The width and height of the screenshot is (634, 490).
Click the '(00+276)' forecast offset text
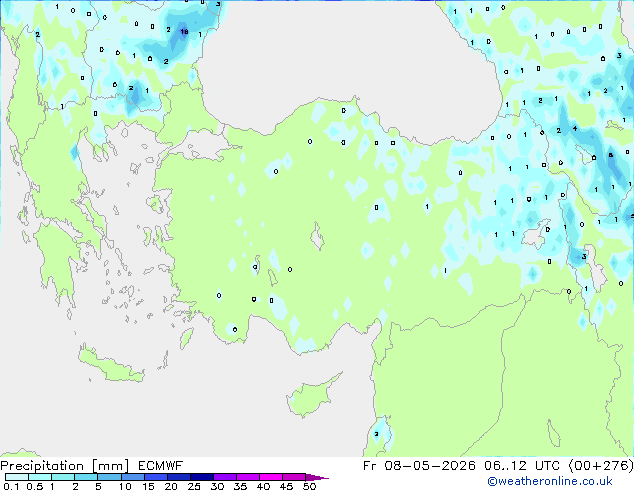(x=601, y=466)
